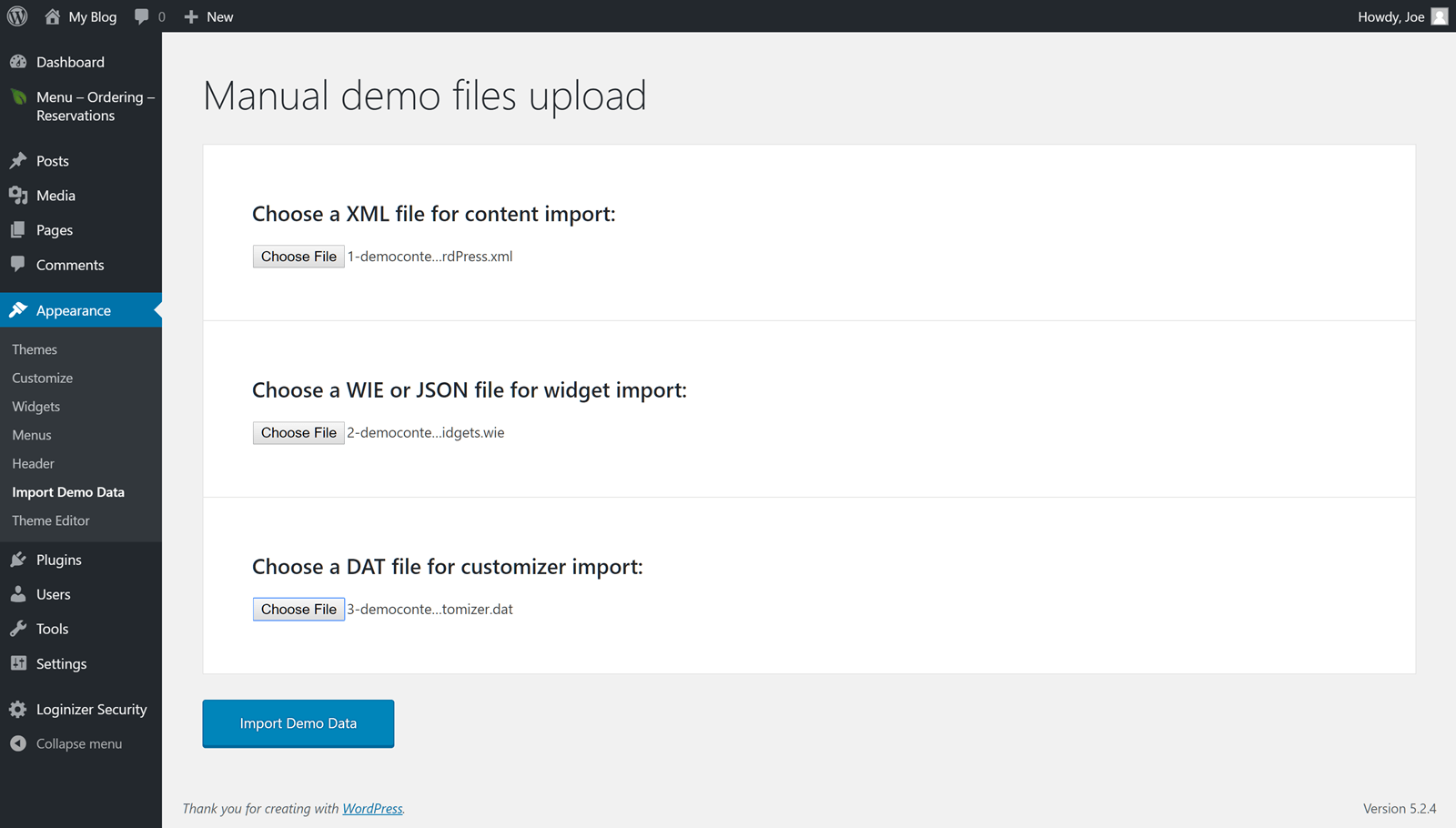Click the user avatar next to Howdy, Joe
The height and width of the screenshot is (828, 1456).
(1439, 16)
